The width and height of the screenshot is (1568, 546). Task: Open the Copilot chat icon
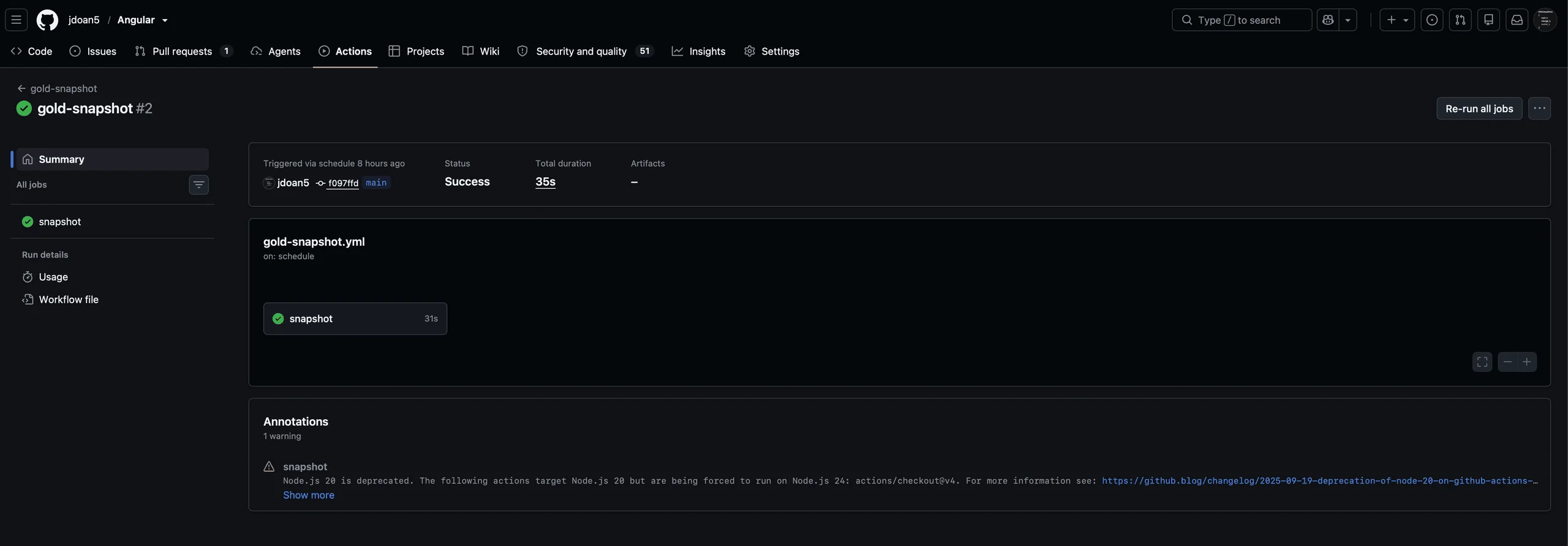1328,20
